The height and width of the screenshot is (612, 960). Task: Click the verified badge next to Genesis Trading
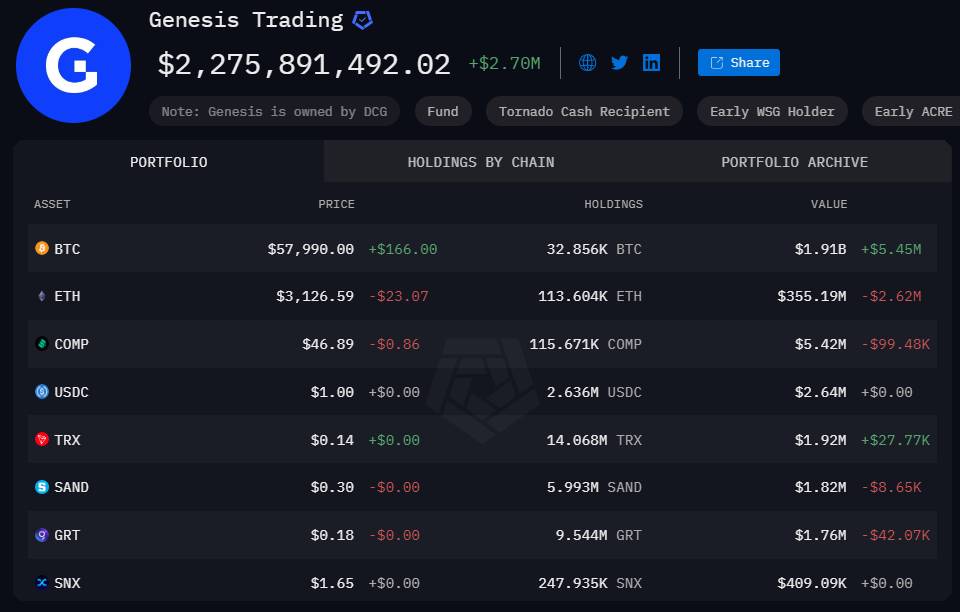[362, 20]
